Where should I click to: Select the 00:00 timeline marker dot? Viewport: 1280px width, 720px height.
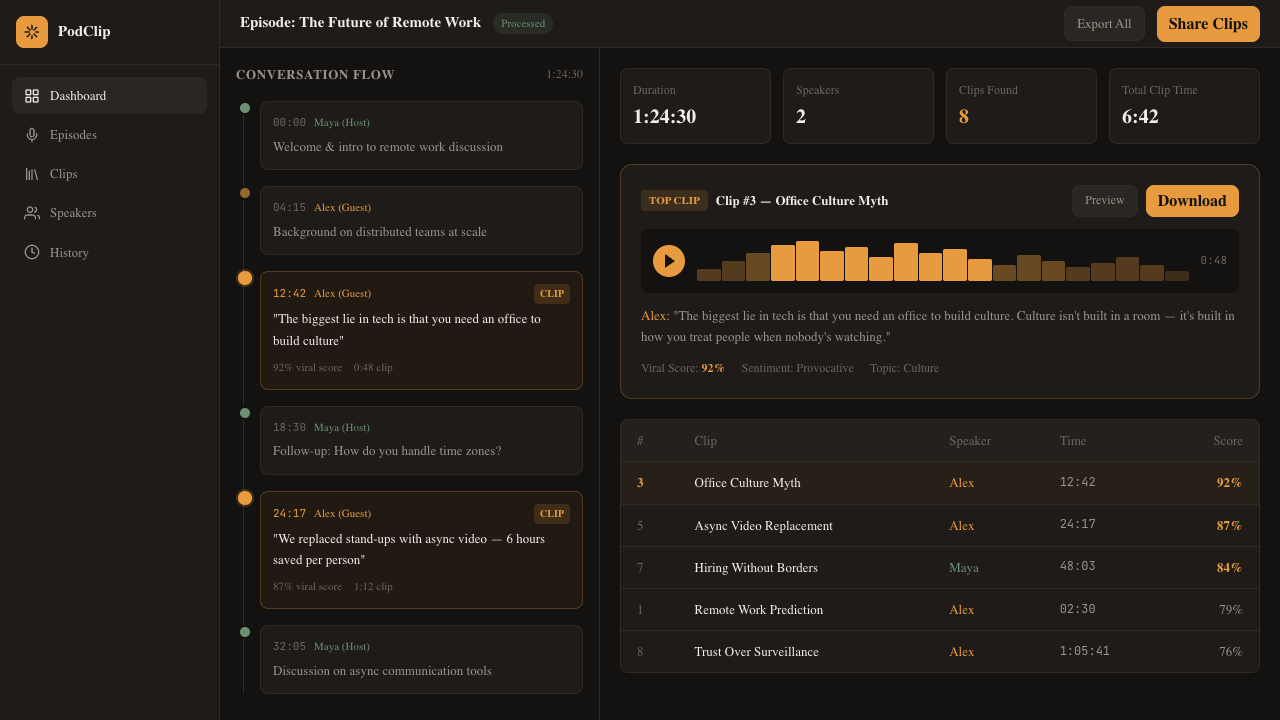245,108
